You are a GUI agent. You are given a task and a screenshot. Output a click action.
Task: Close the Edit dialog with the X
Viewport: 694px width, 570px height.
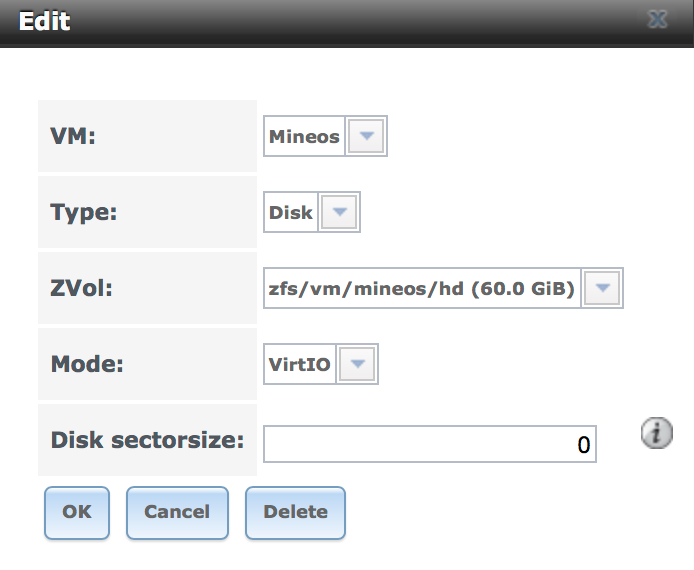(x=657, y=20)
